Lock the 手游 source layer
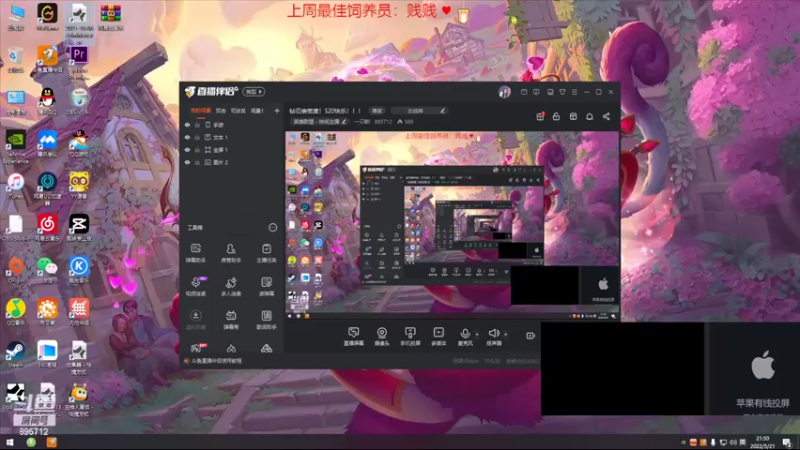Viewport: 800px width, 450px height. (x=197, y=124)
